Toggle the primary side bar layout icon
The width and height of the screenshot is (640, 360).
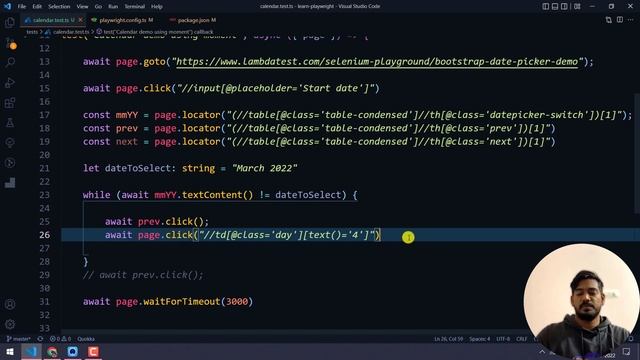(545, 6)
